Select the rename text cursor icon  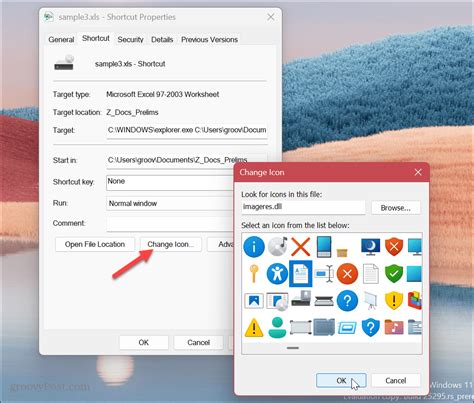pos(324,274)
